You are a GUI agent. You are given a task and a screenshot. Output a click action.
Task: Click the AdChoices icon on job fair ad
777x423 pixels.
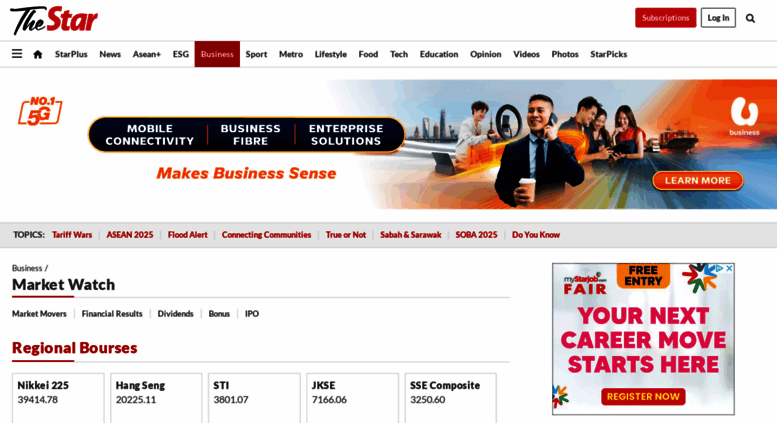(x=721, y=268)
